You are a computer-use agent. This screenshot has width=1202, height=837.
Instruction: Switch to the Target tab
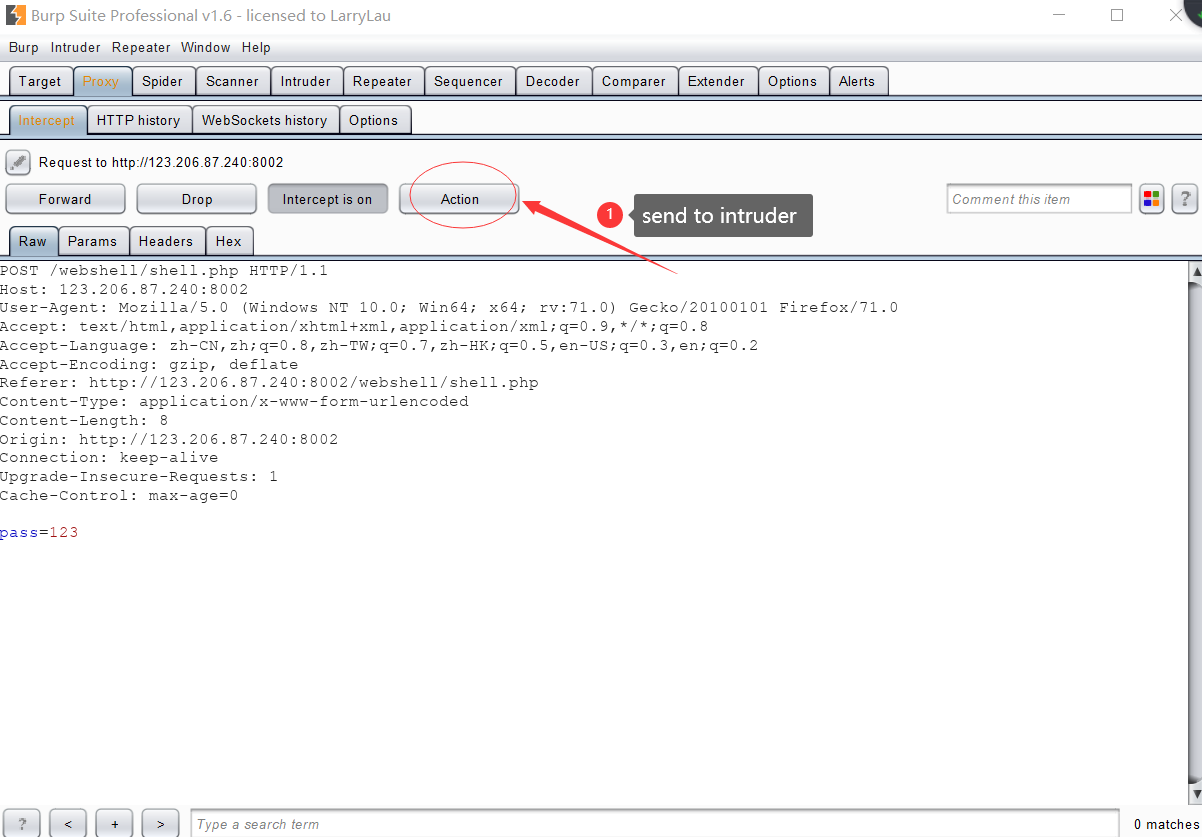(40, 81)
